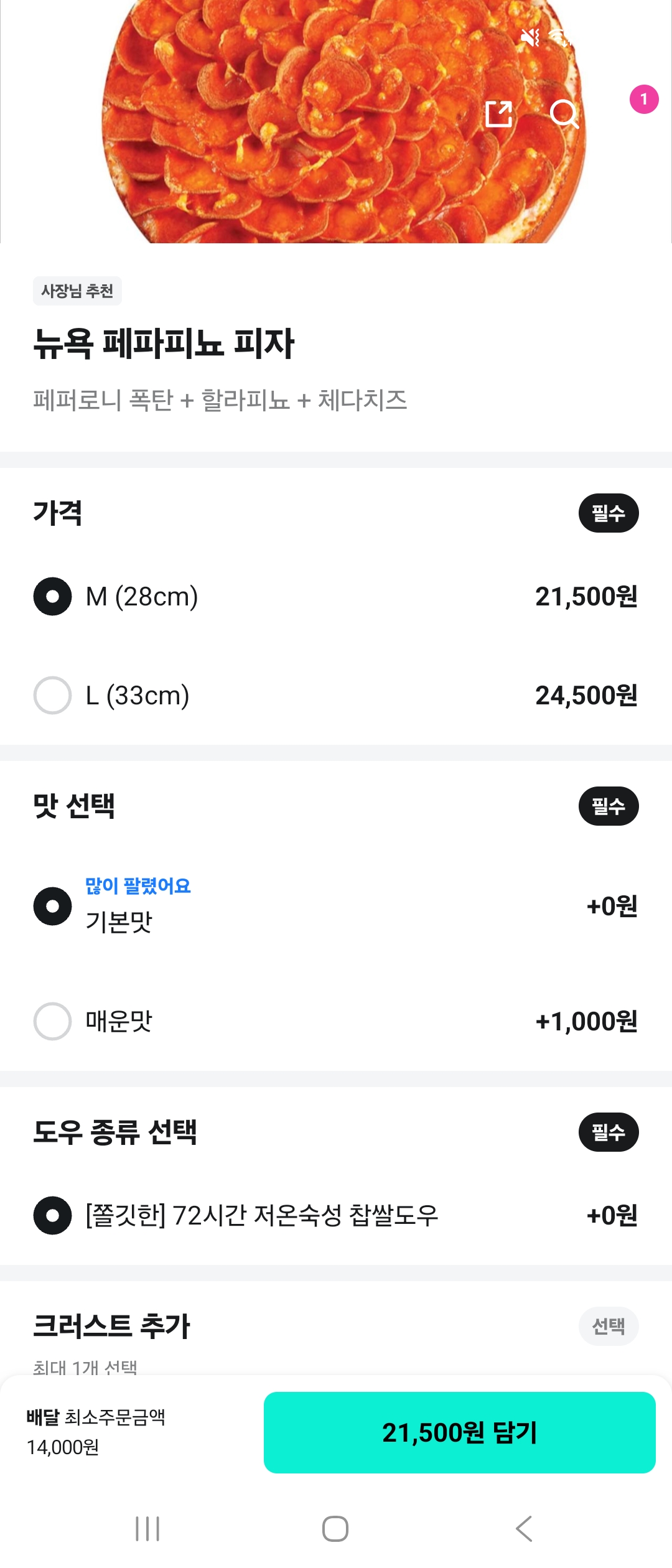Tap the 필수 badge next to 가격
Viewport: 672px width, 1568px height.
point(608,513)
